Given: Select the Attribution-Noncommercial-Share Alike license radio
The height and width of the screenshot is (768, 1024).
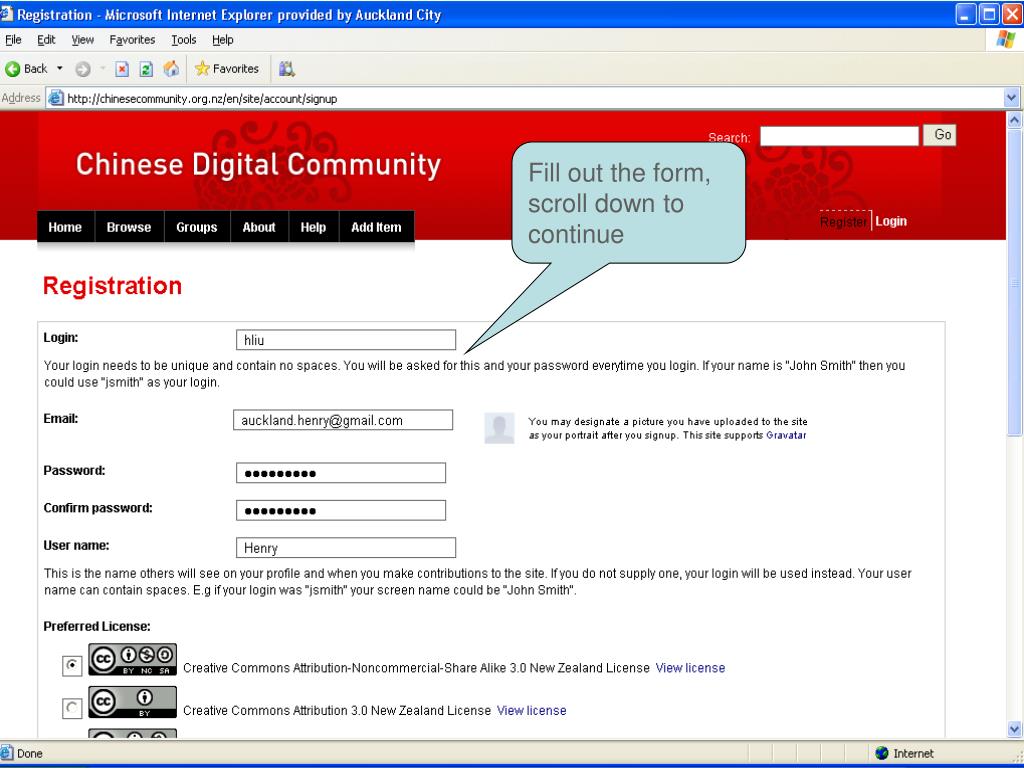Looking at the screenshot, I should (72, 665).
